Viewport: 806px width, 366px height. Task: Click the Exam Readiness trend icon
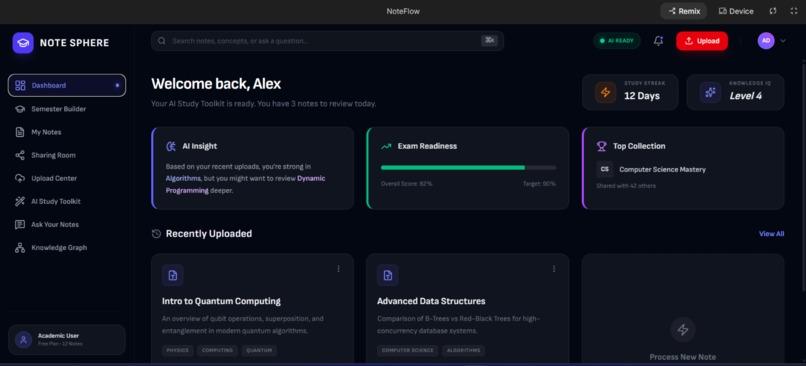386,147
